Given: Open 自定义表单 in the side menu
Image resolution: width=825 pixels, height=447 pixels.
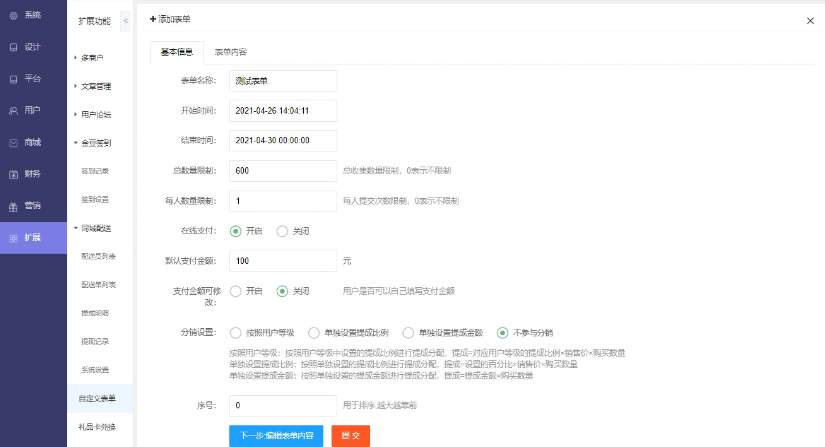Looking at the screenshot, I should coord(98,398).
